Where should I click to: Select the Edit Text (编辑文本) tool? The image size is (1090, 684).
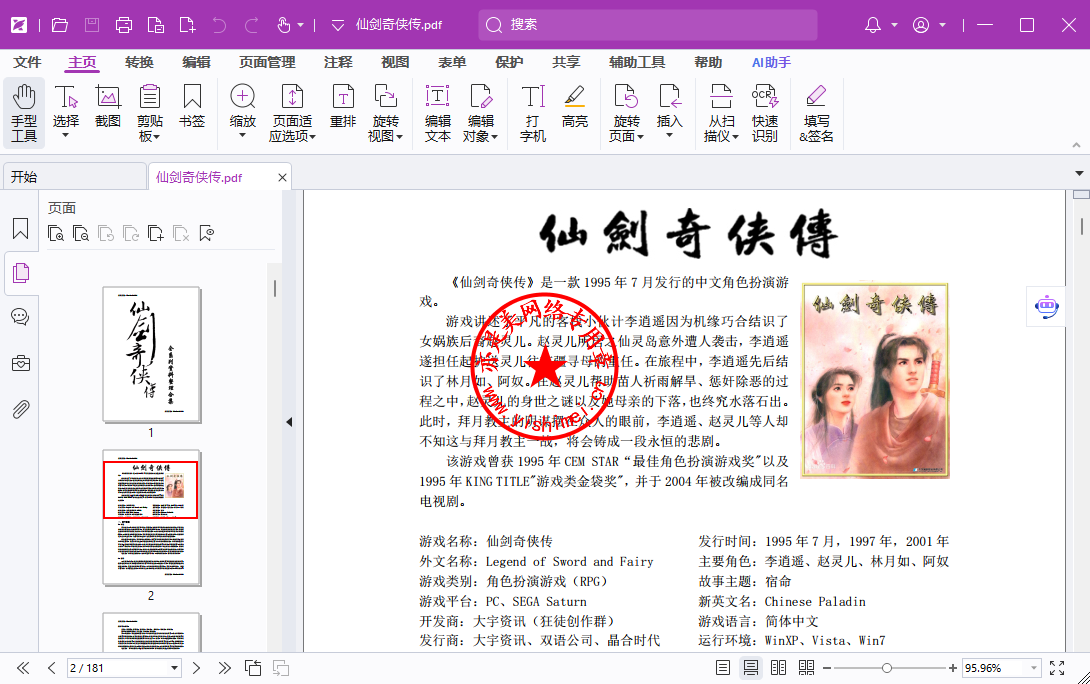(438, 112)
